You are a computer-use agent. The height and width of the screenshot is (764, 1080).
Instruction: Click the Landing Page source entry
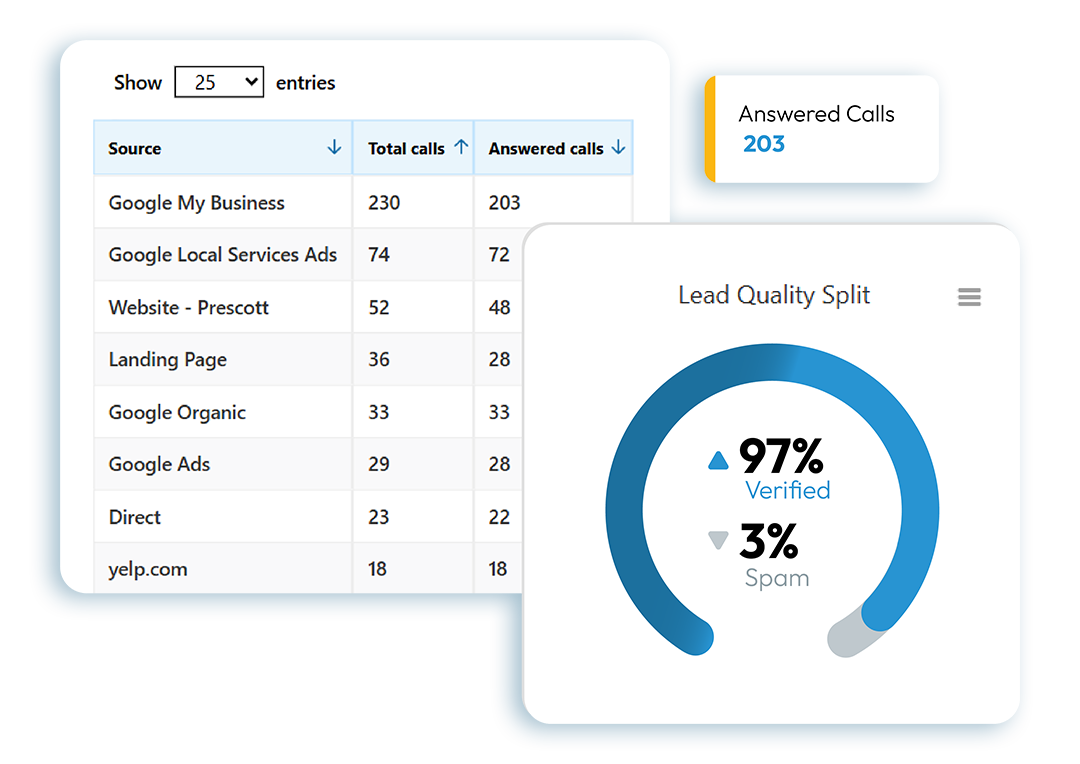coord(168,360)
